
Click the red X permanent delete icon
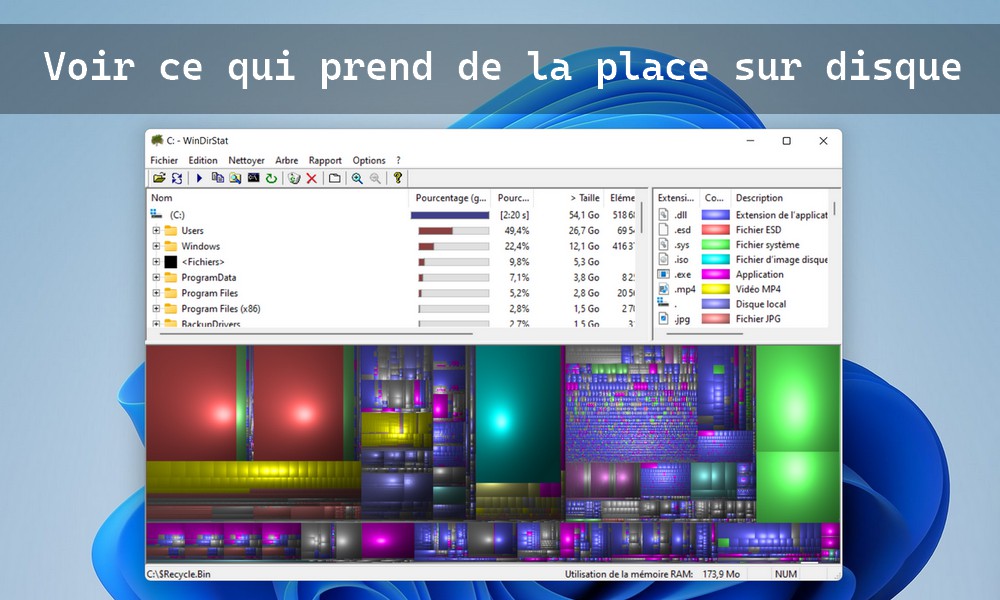[x=311, y=178]
